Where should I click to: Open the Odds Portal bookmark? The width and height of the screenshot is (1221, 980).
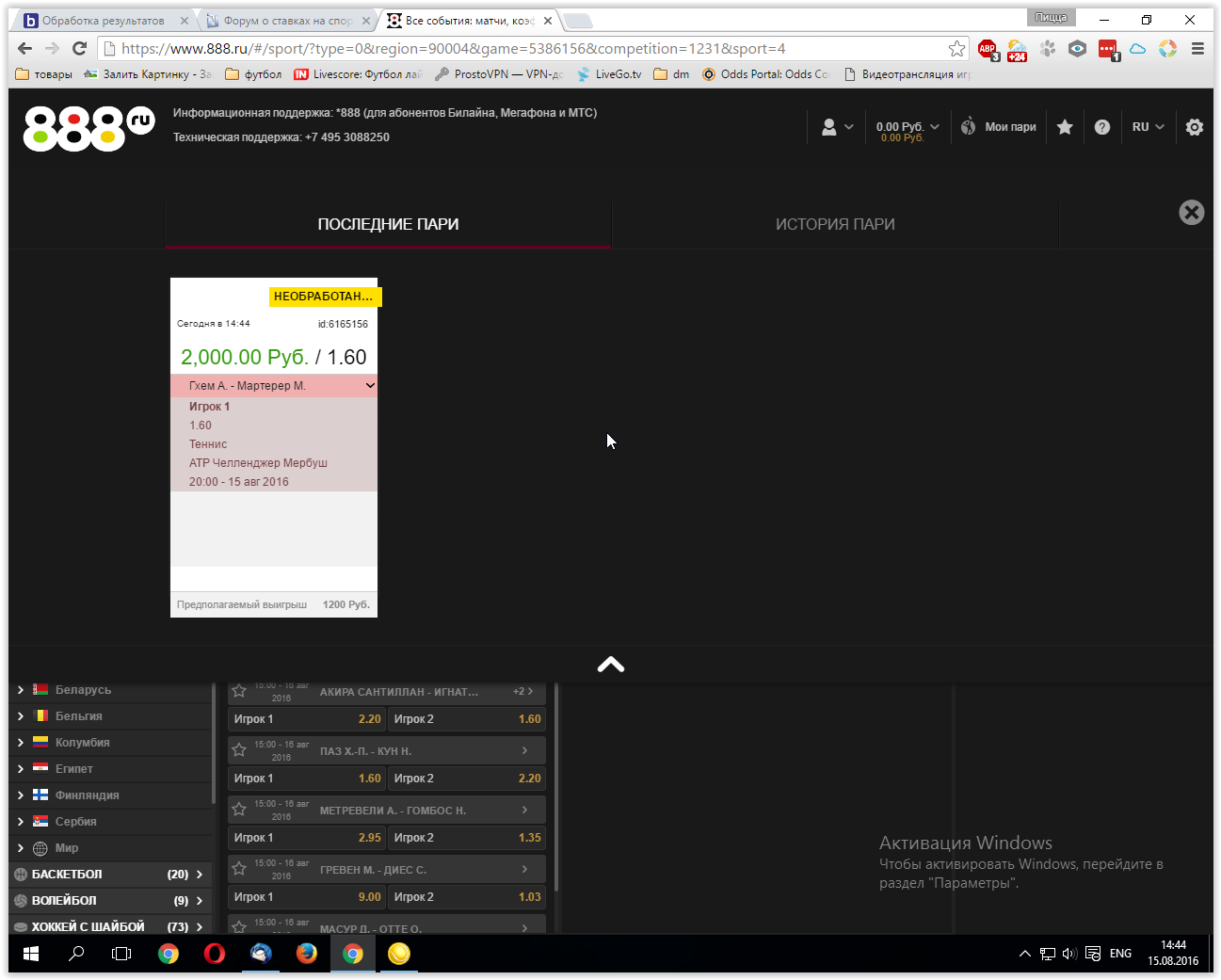click(765, 74)
